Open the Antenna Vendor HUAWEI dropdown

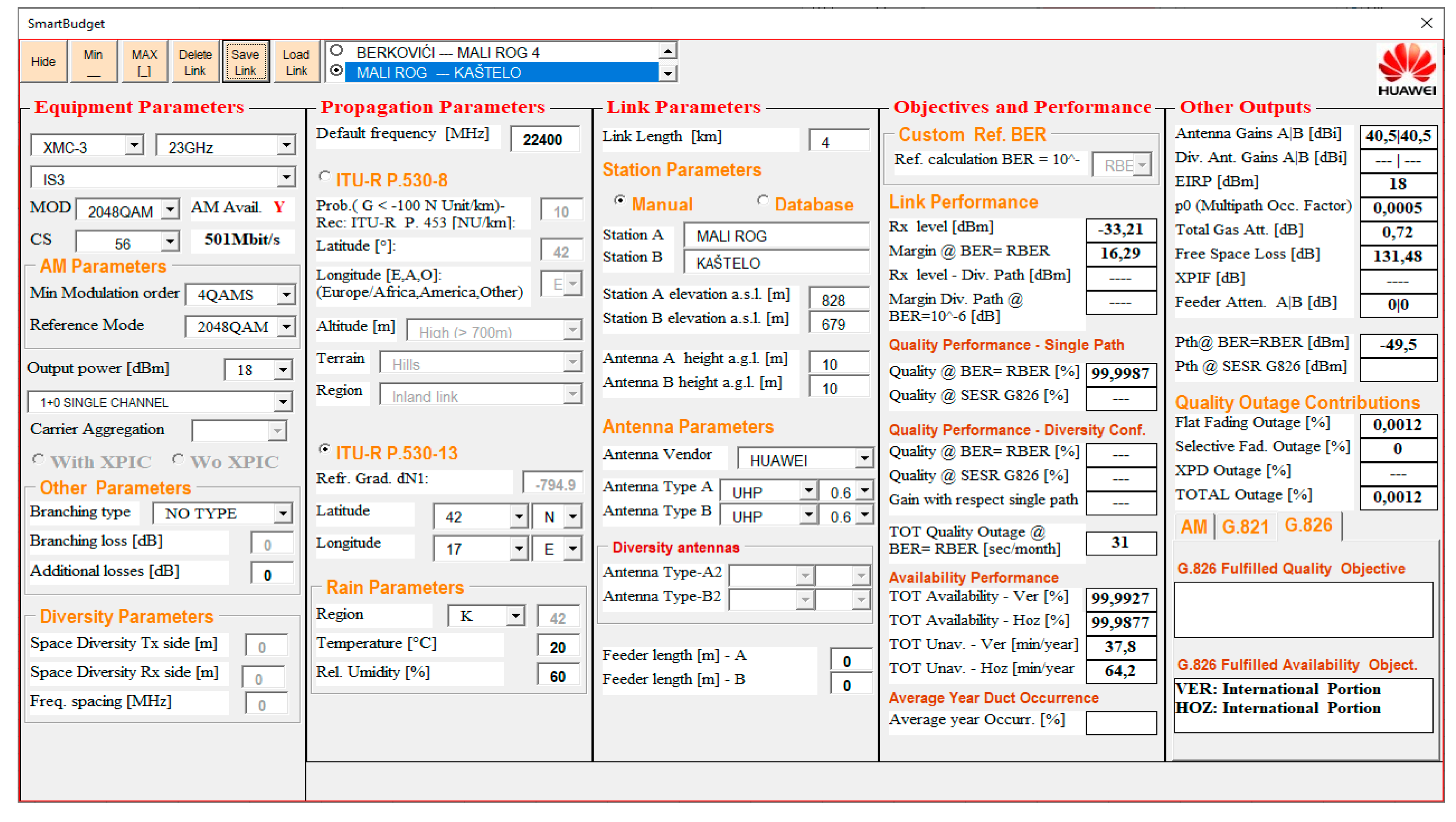(x=864, y=458)
